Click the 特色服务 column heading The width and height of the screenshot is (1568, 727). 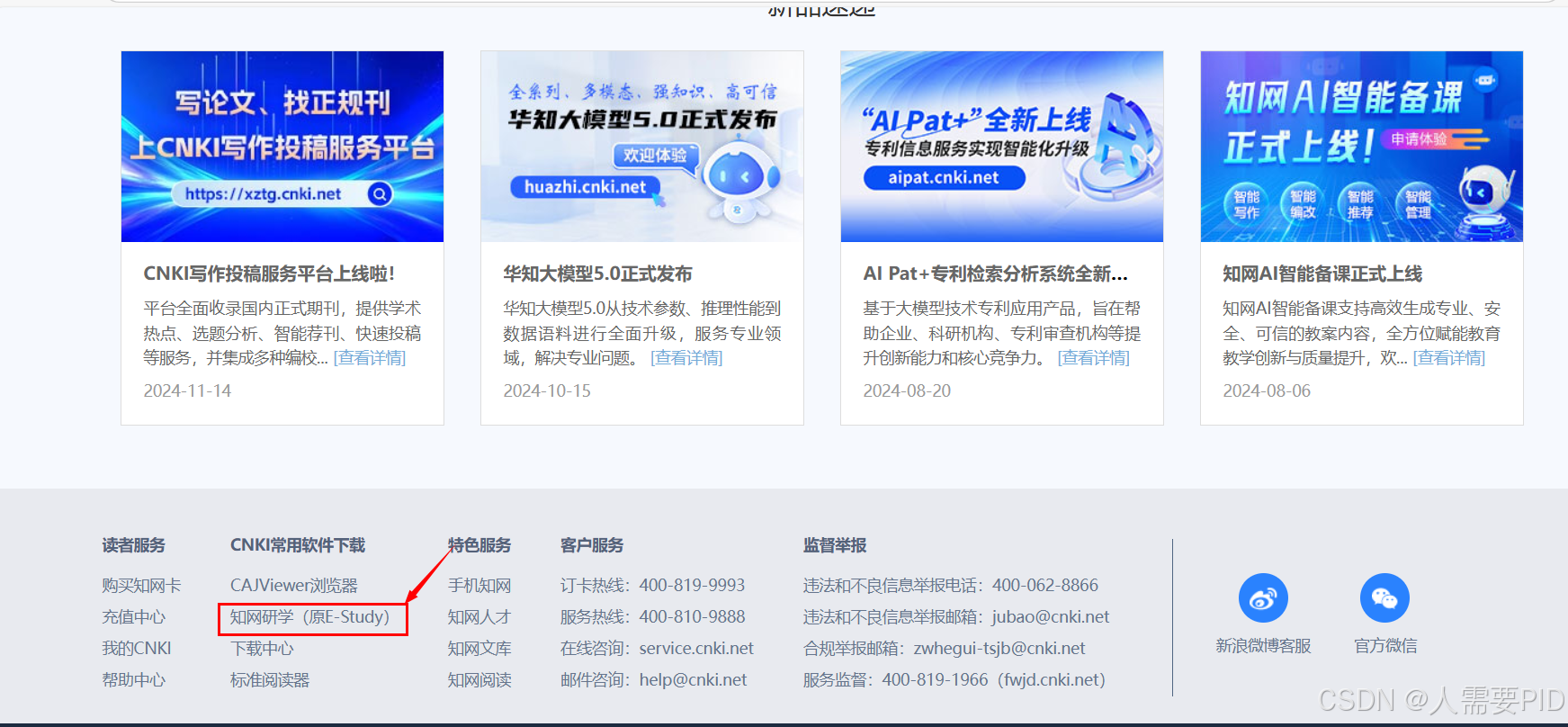pyautogui.click(x=479, y=545)
